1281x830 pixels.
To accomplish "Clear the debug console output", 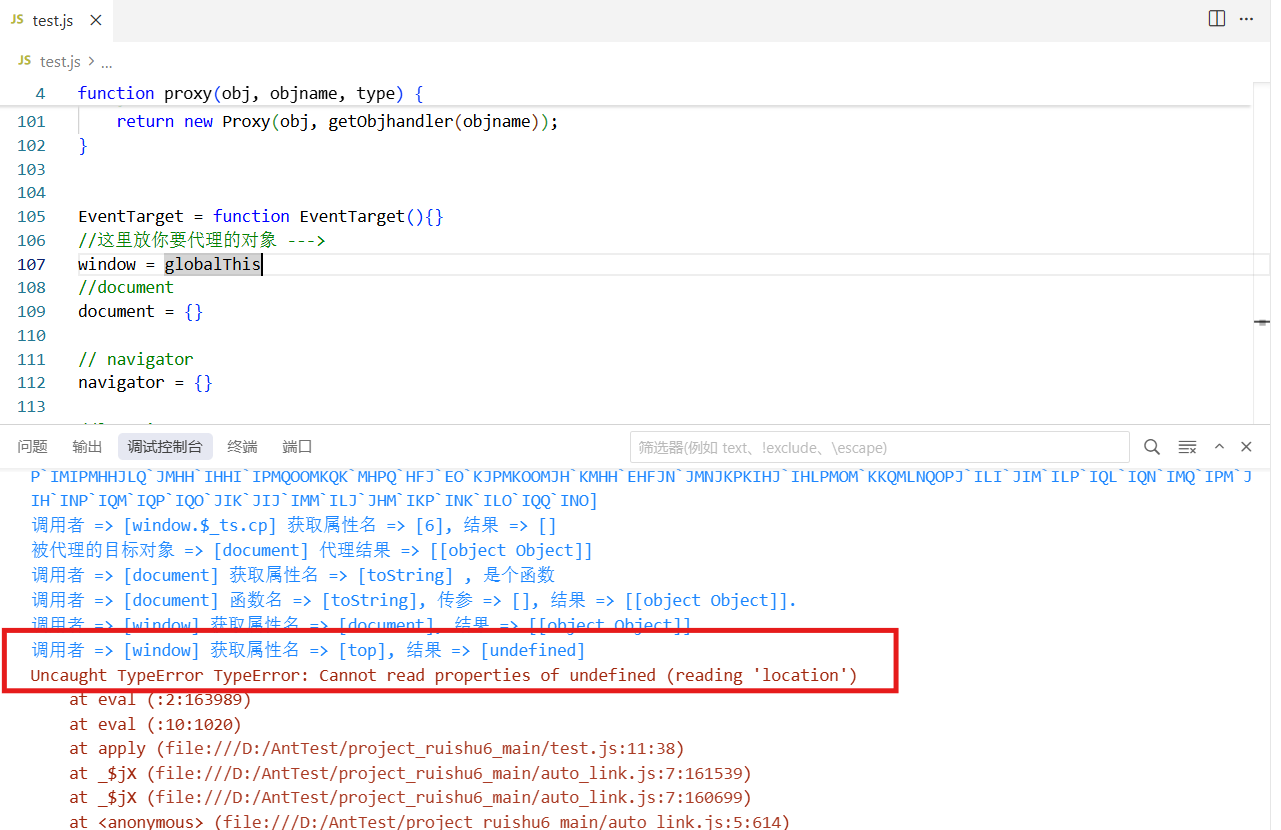I will (1187, 447).
